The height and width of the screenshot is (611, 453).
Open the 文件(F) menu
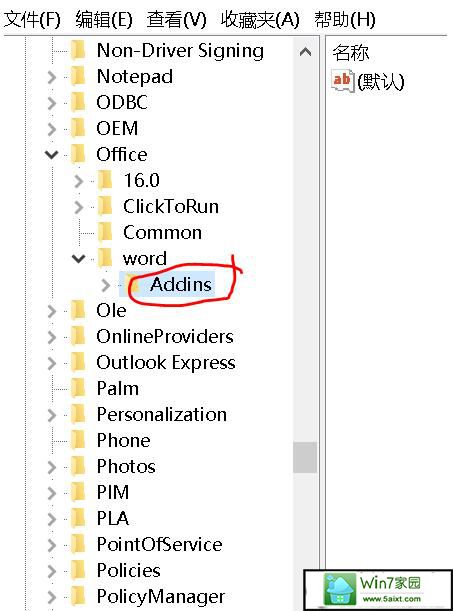click(x=32, y=19)
